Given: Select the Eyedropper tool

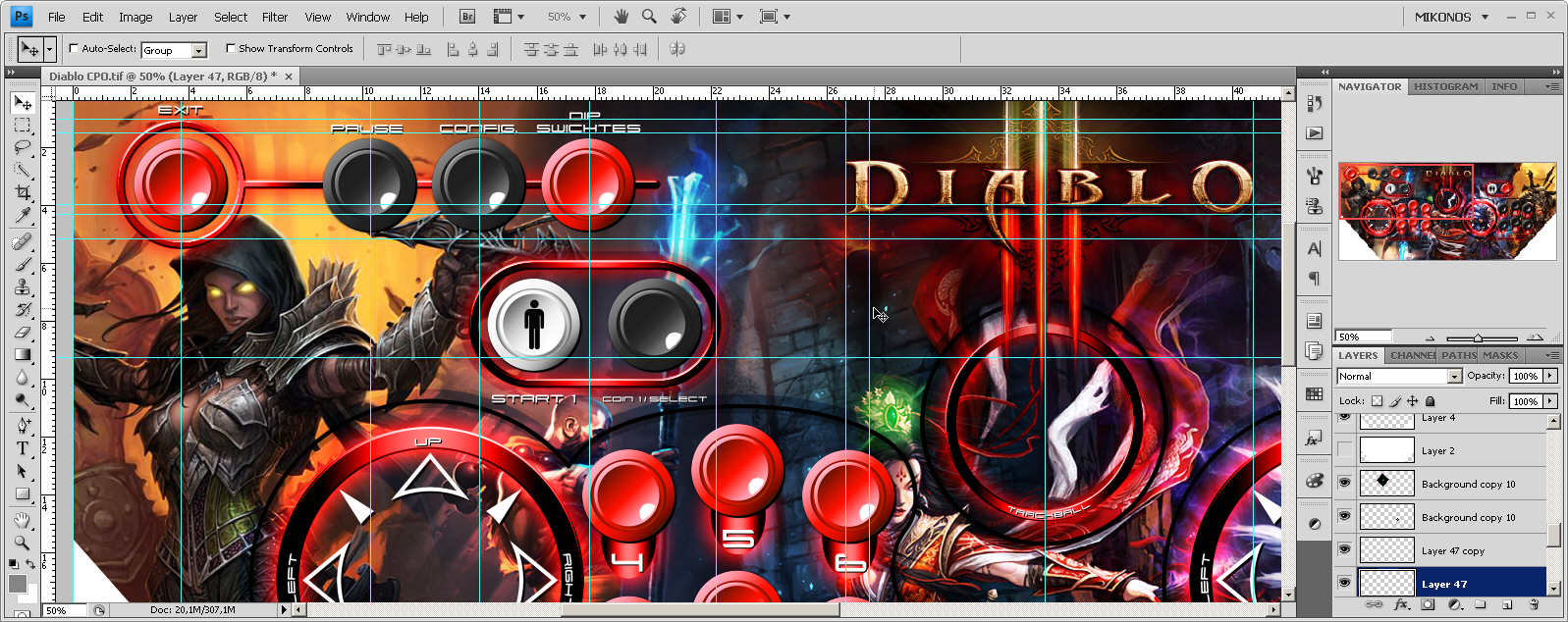Looking at the screenshot, I should pyautogui.click(x=22, y=216).
